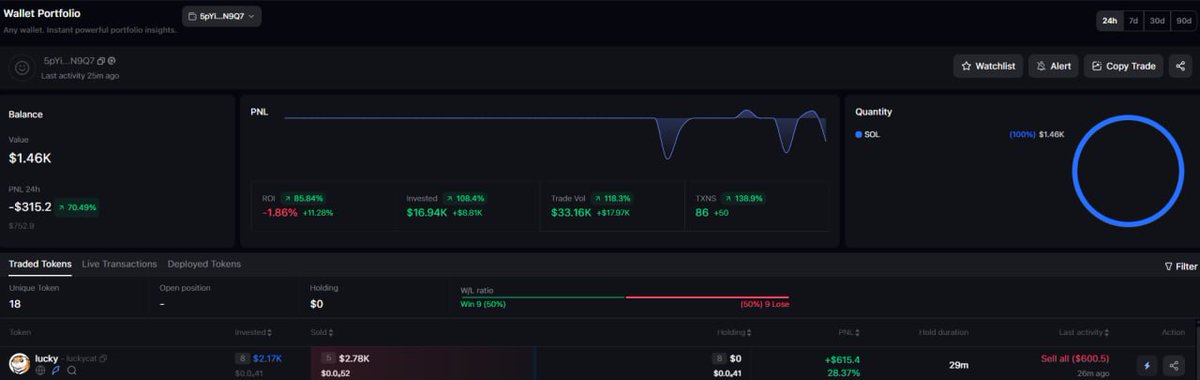The width and height of the screenshot is (1200, 380).
Task: Sort table by Sold column
Action: click(322, 332)
